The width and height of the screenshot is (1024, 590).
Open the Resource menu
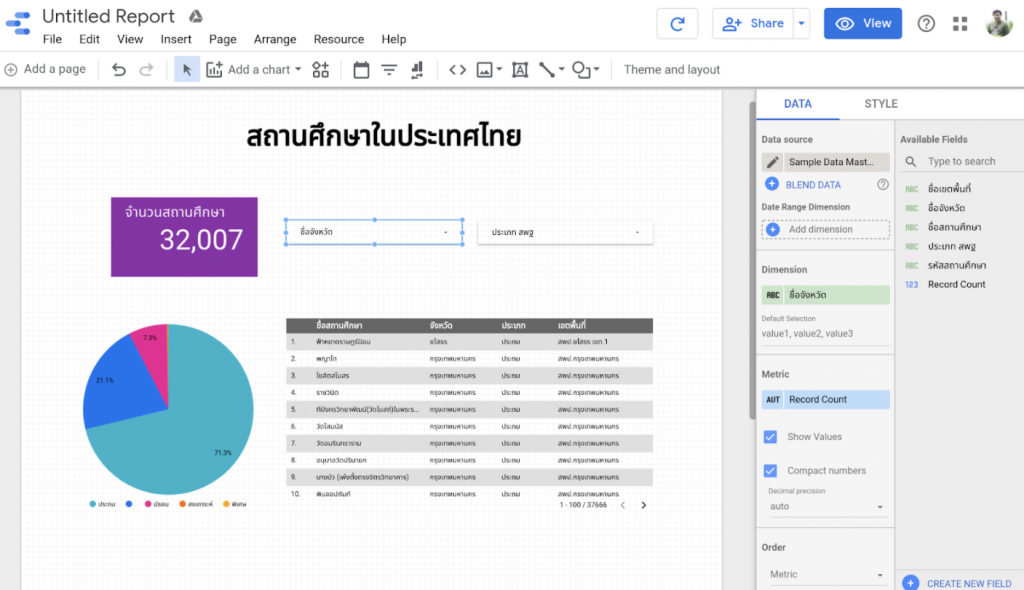tap(339, 39)
